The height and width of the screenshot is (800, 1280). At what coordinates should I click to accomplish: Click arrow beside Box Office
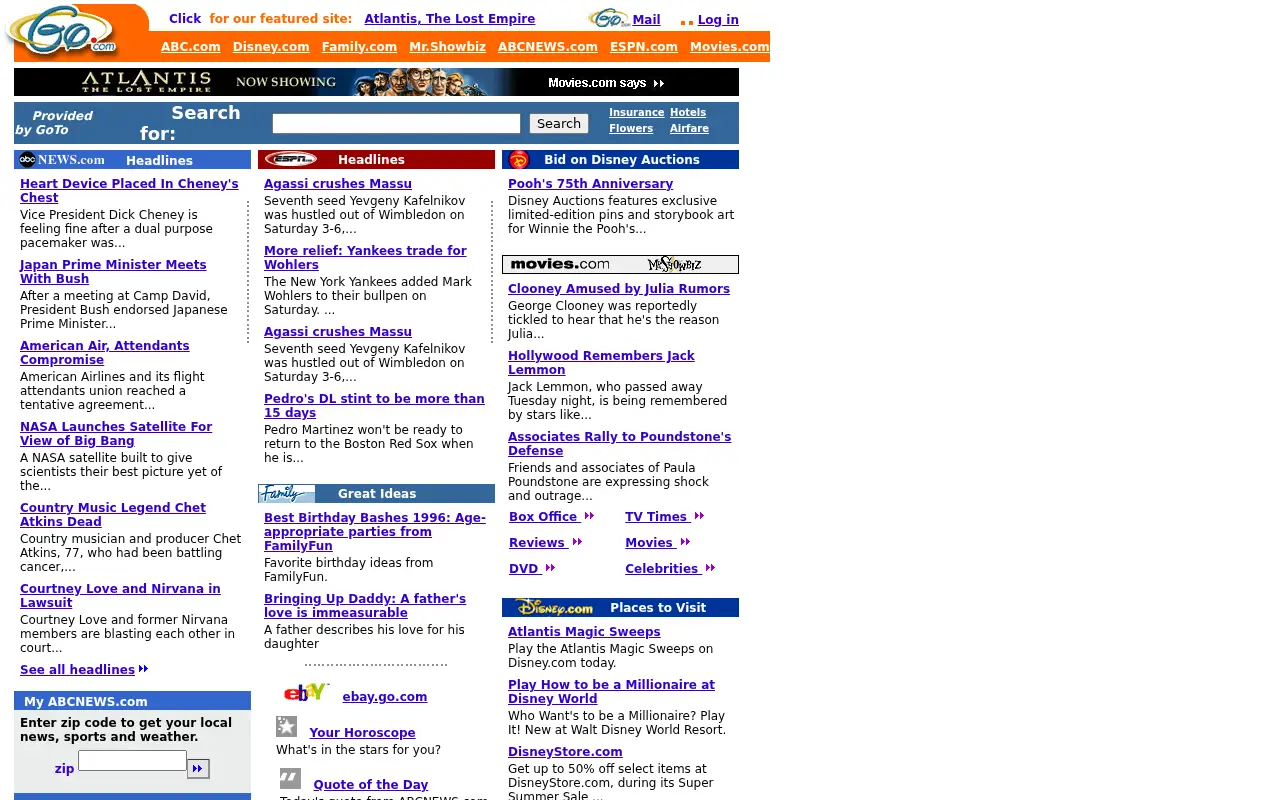click(589, 516)
